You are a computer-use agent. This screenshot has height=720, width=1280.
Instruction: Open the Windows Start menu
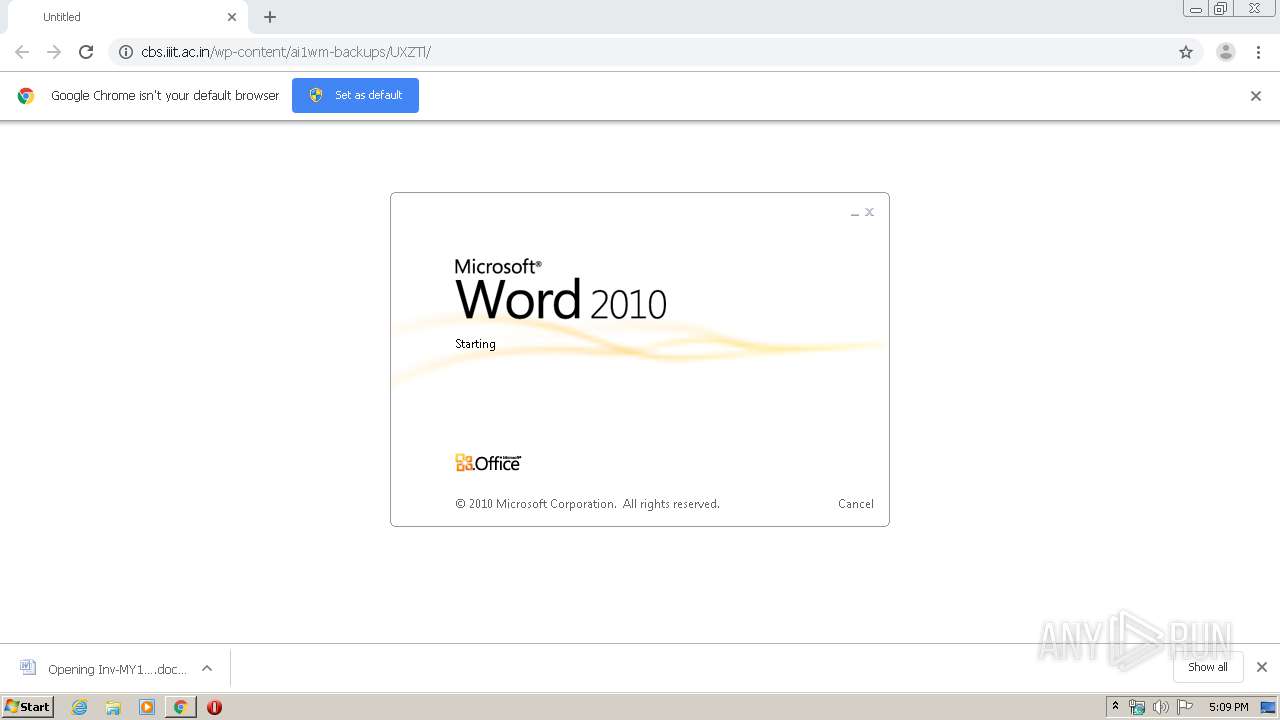pyautogui.click(x=28, y=707)
